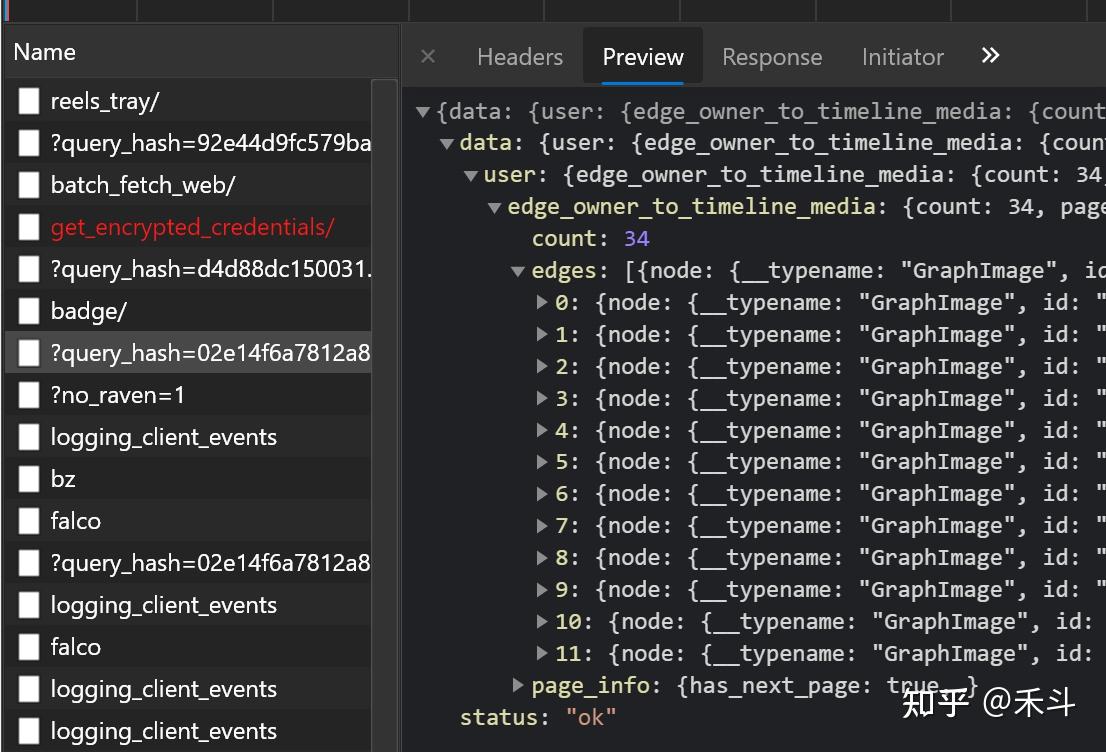Click file icon beside reels_tray/

[29, 101]
